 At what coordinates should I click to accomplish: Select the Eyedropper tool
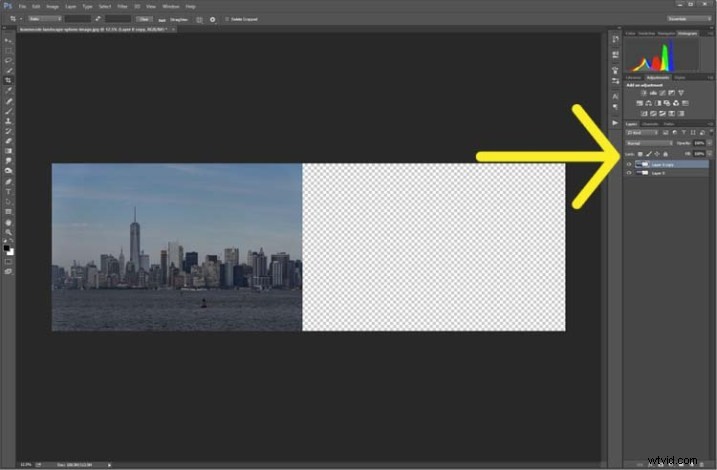pyautogui.click(x=8, y=91)
